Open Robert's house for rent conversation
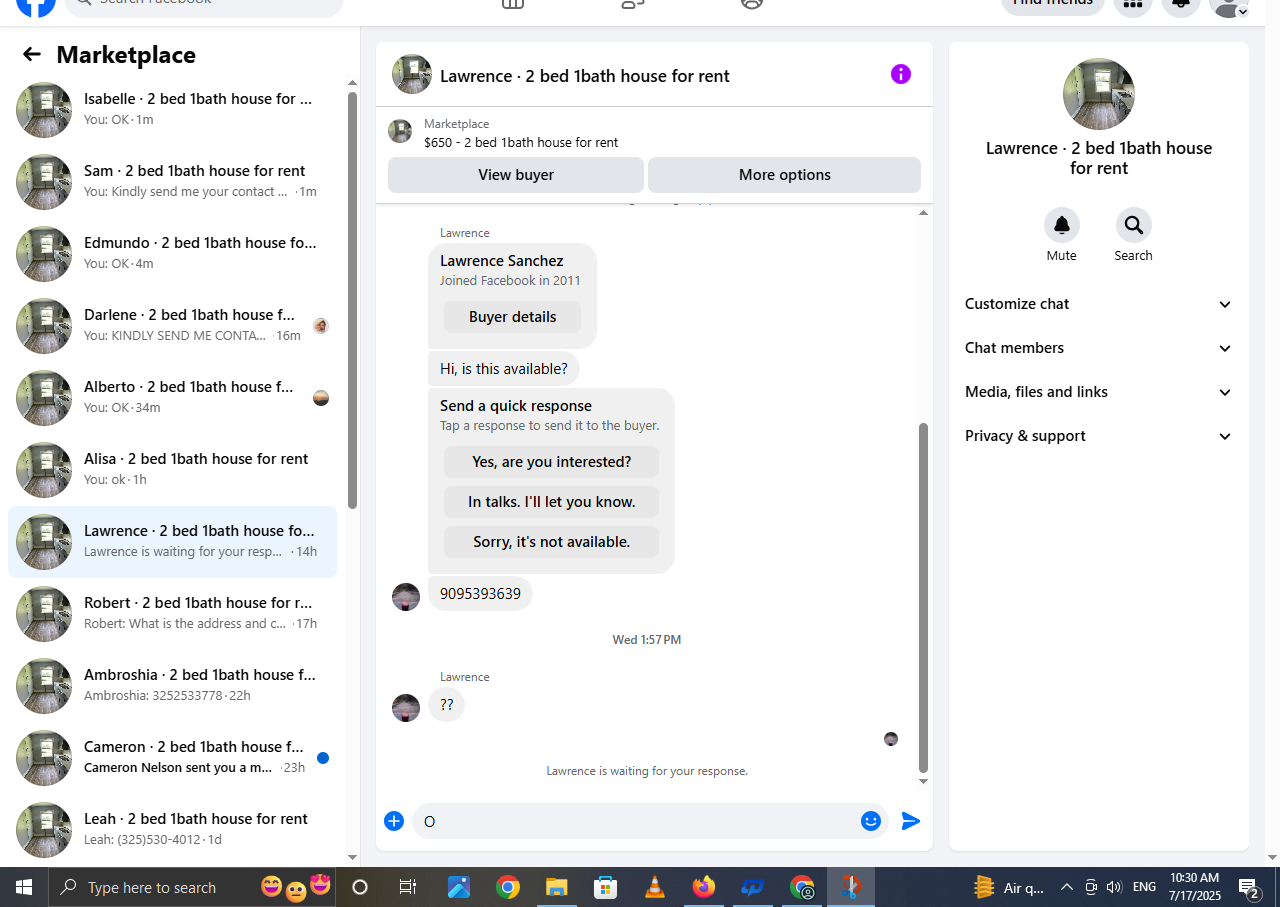The image size is (1280, 907). [172, 614]
